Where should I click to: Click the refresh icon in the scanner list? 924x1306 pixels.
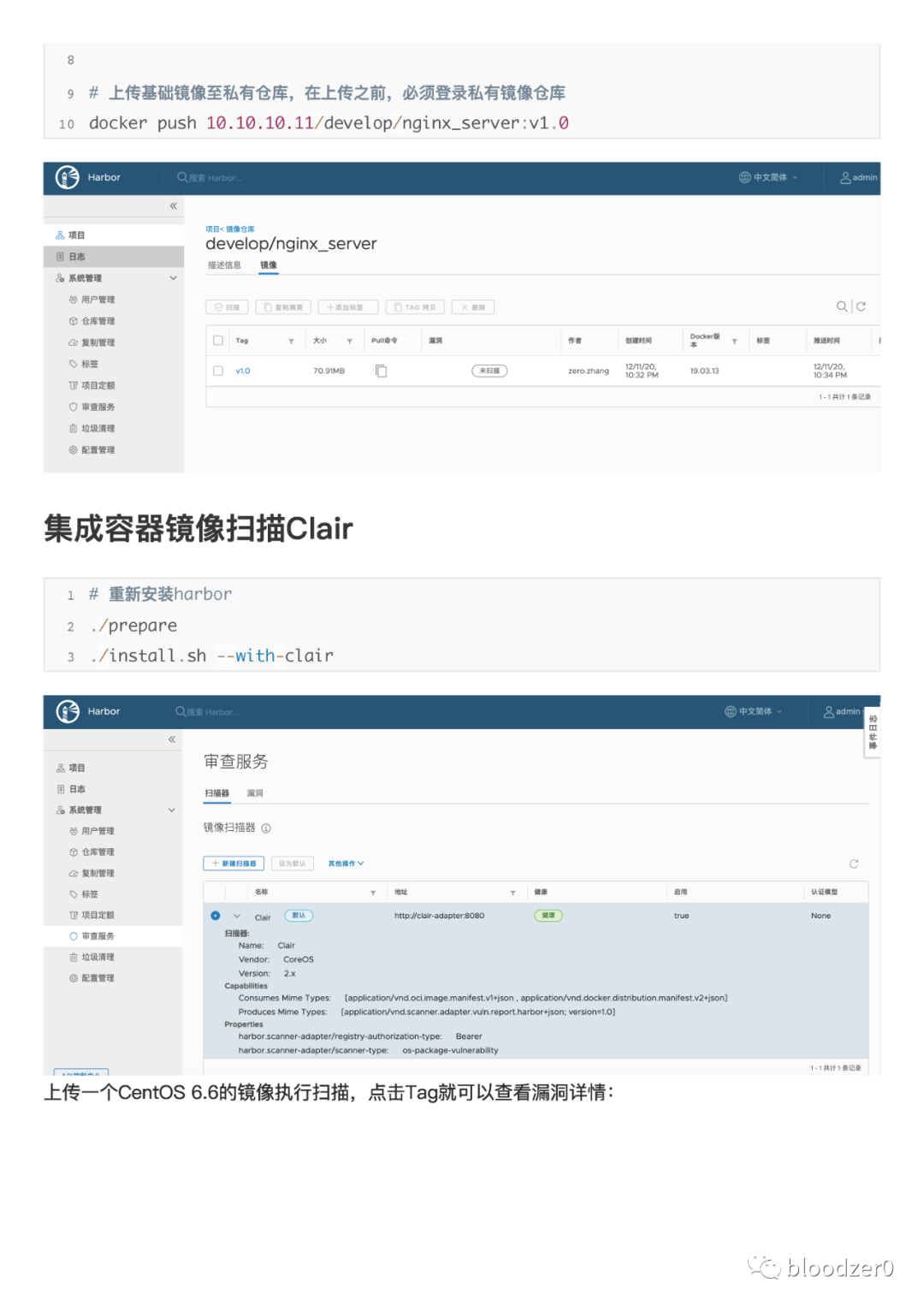tap(854, 864)
